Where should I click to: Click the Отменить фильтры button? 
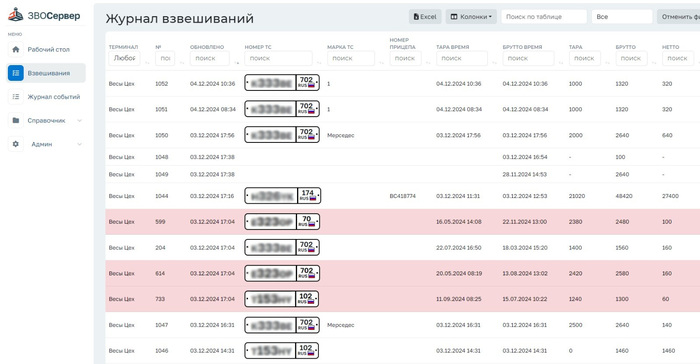tap(679, 17)
